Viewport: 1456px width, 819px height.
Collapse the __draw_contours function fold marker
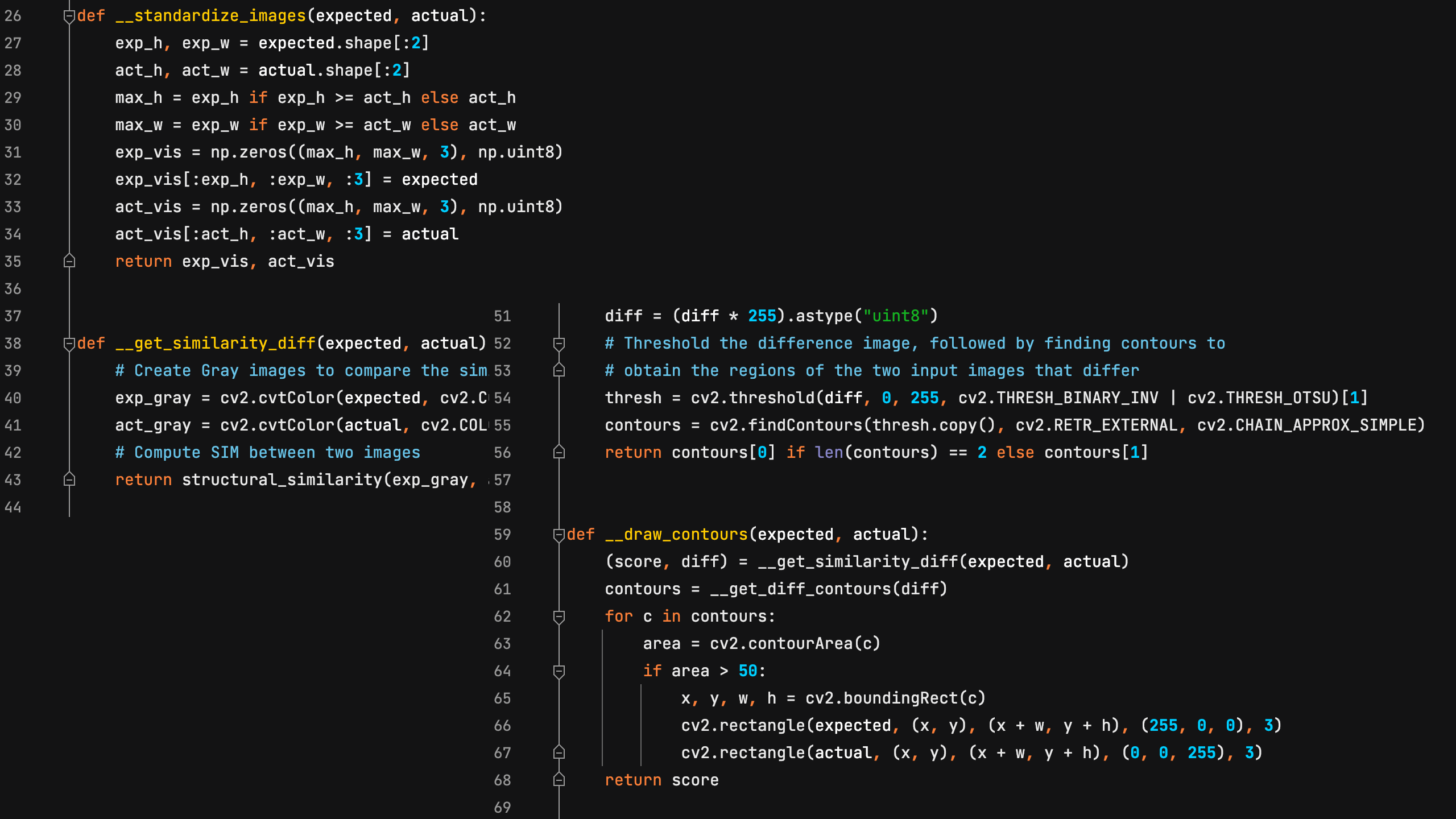[559, 535]
